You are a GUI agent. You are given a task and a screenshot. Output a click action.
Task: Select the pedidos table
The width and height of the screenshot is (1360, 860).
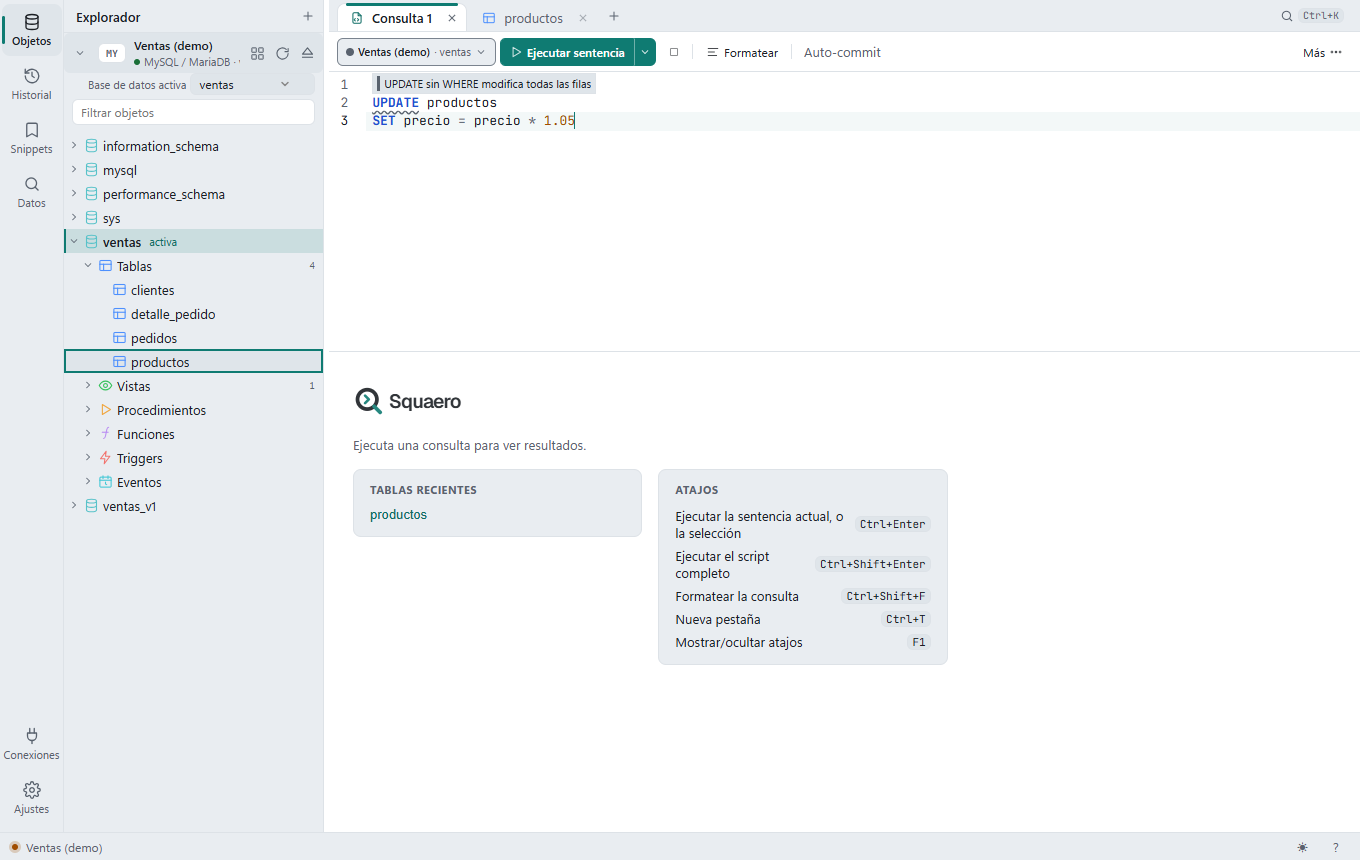[x=194, y=338]
